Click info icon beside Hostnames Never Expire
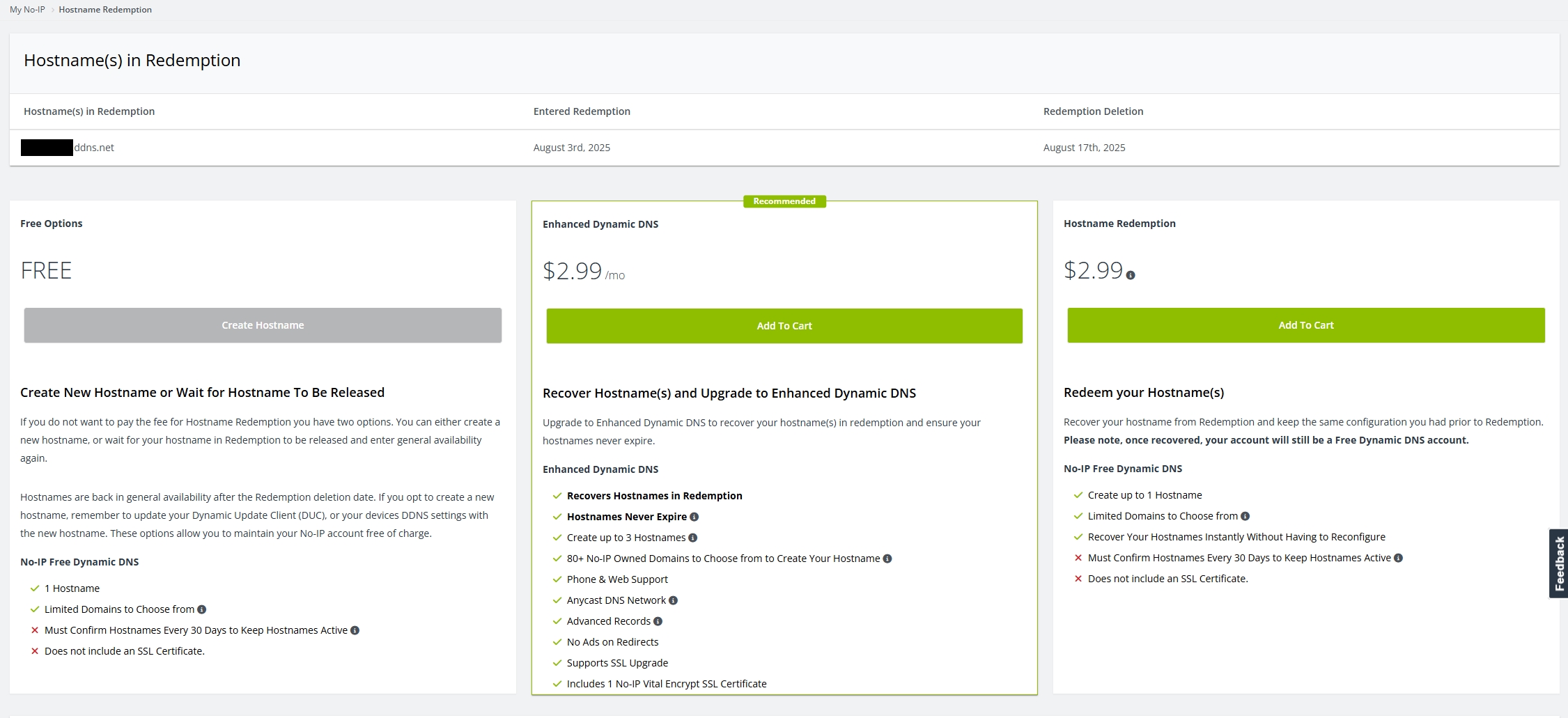1568x718 pixels. [x=694, y=517]
